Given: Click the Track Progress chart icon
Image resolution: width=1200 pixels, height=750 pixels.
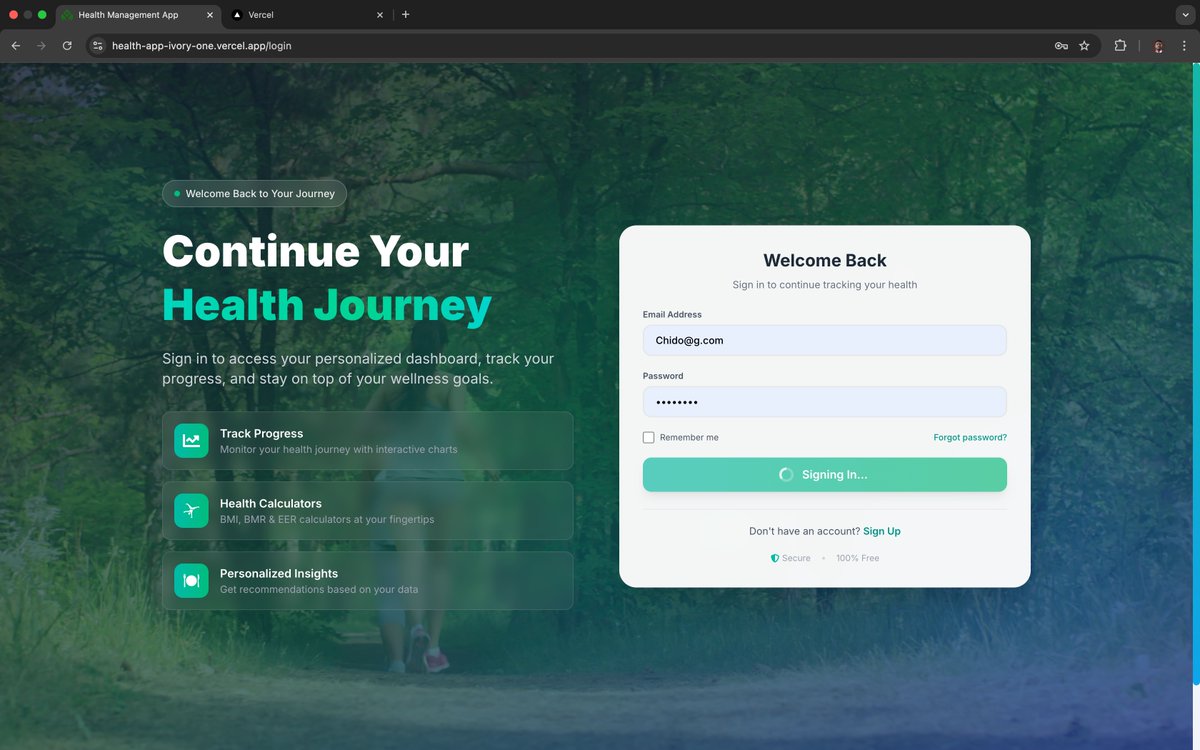Looking at the screenshot, I should (x=191, y=440).
